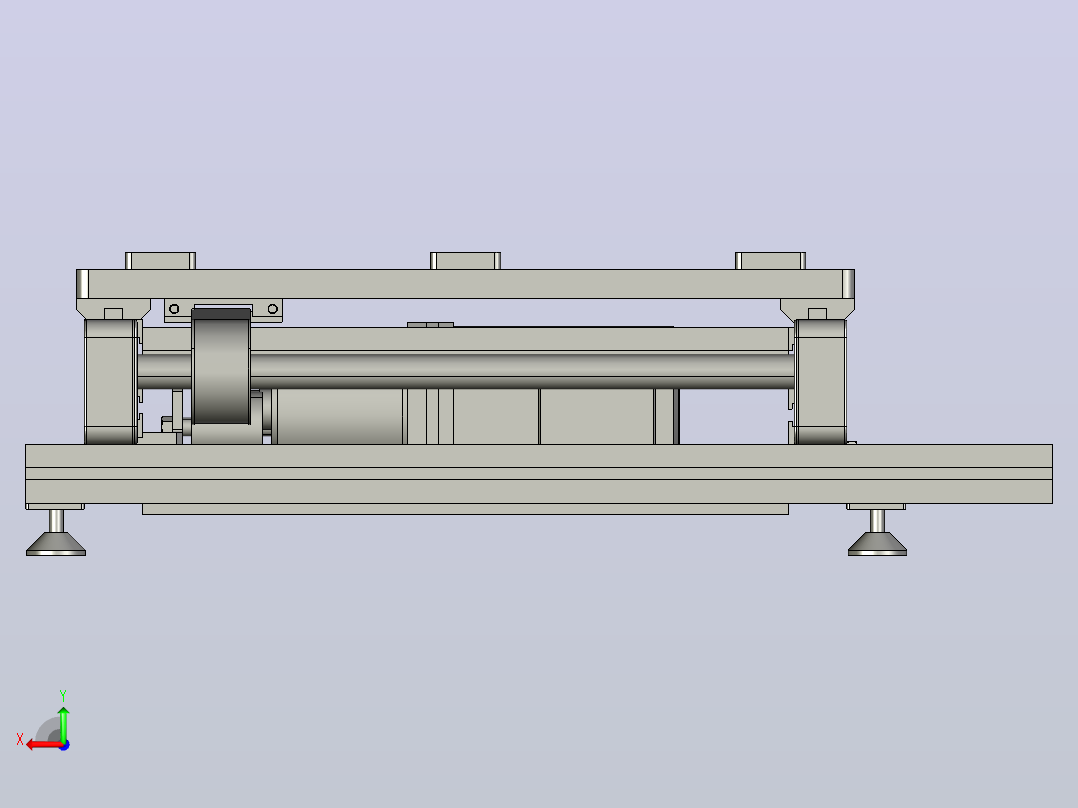1078x808 pixels.
Task: Select the thin plate under base frame
Action: (x=465, y=509)
